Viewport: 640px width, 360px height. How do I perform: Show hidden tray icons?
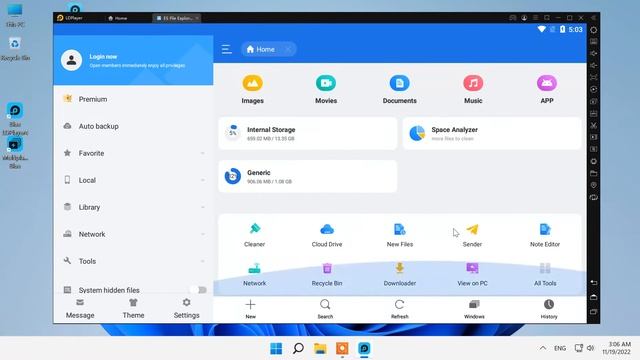pos(543,348)
